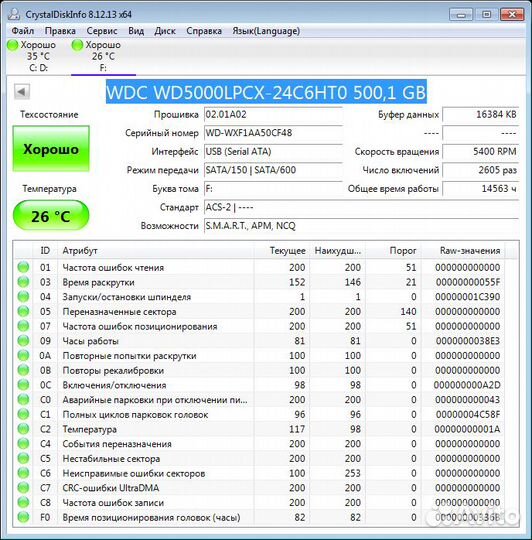
Task: Click the CrystalDiskInfo title bar icon
Action: tap(14, 14)
